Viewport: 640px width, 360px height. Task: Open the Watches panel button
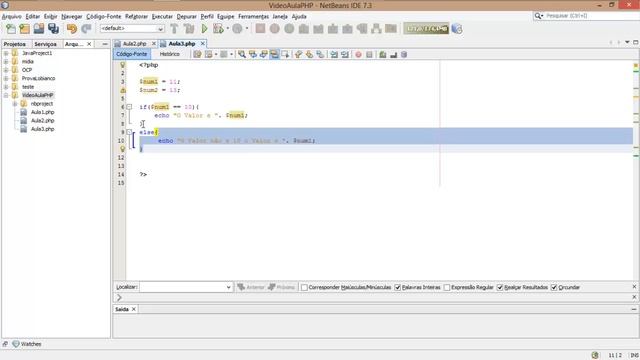point(27,344)
